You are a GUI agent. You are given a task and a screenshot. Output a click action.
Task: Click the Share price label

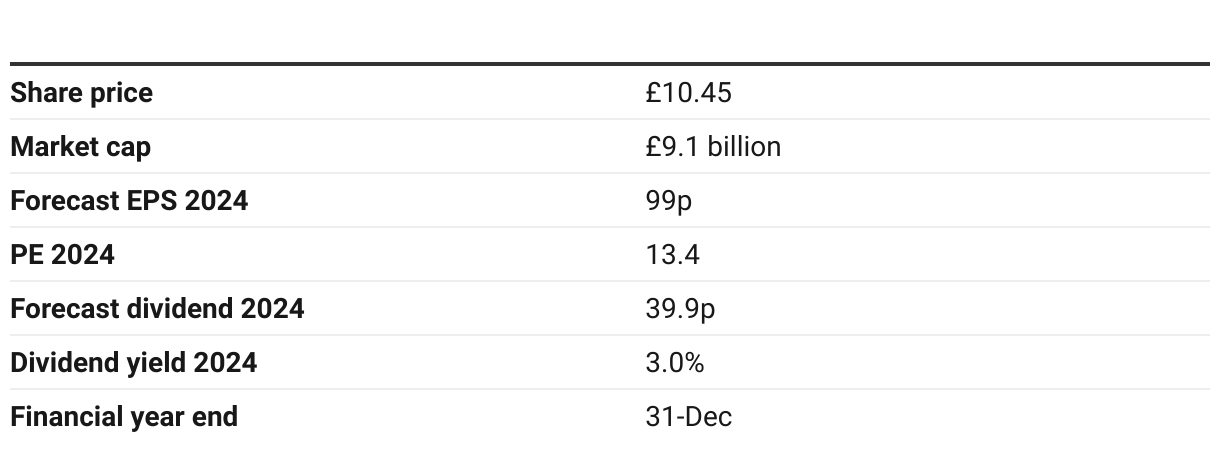82,93
